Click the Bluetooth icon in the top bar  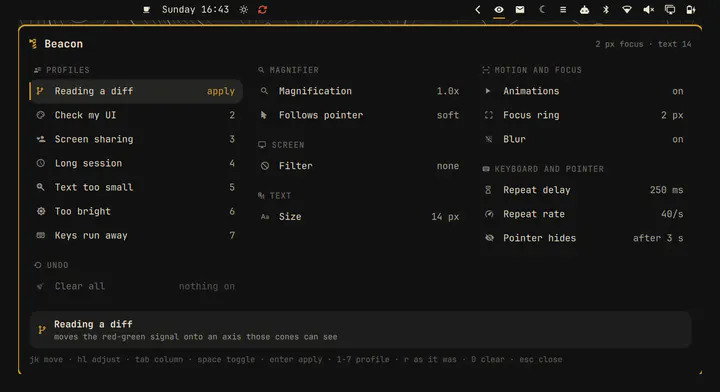pyautogui.click(x=606, y=10)
